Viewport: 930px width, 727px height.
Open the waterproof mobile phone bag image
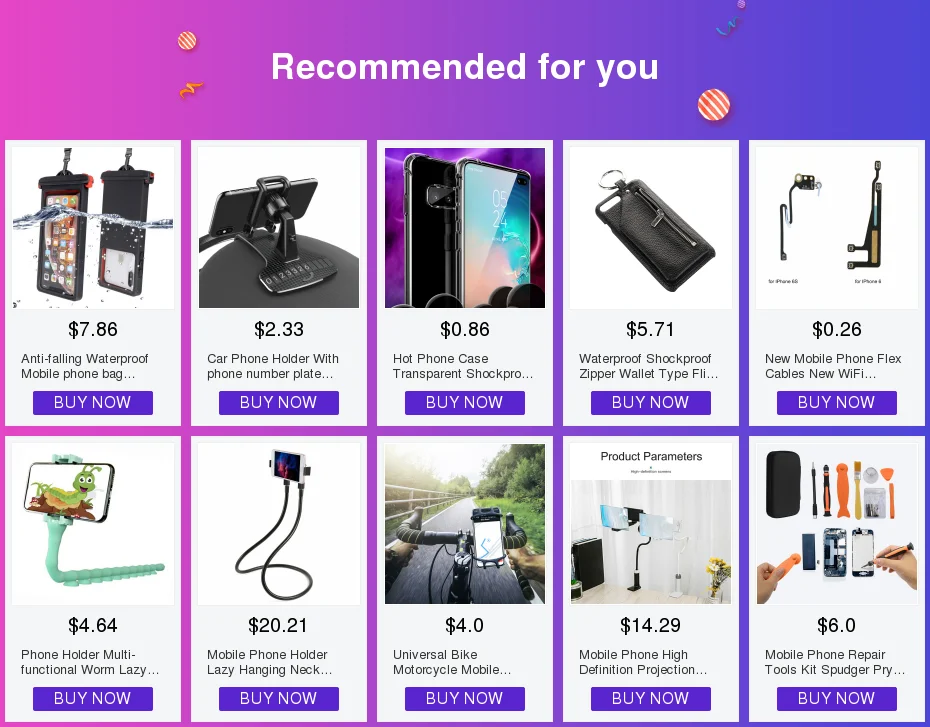[x=93, y=228]
